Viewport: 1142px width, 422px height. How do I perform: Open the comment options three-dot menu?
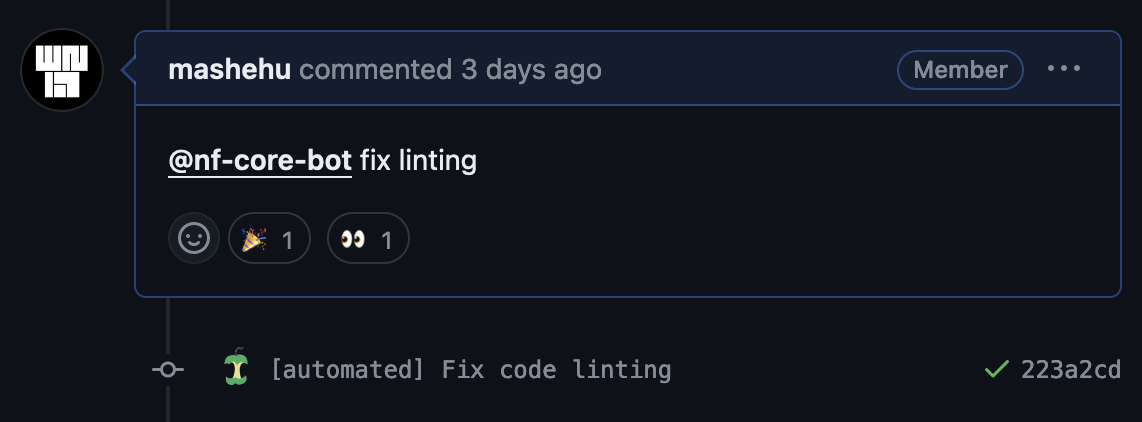point(1063,69)
